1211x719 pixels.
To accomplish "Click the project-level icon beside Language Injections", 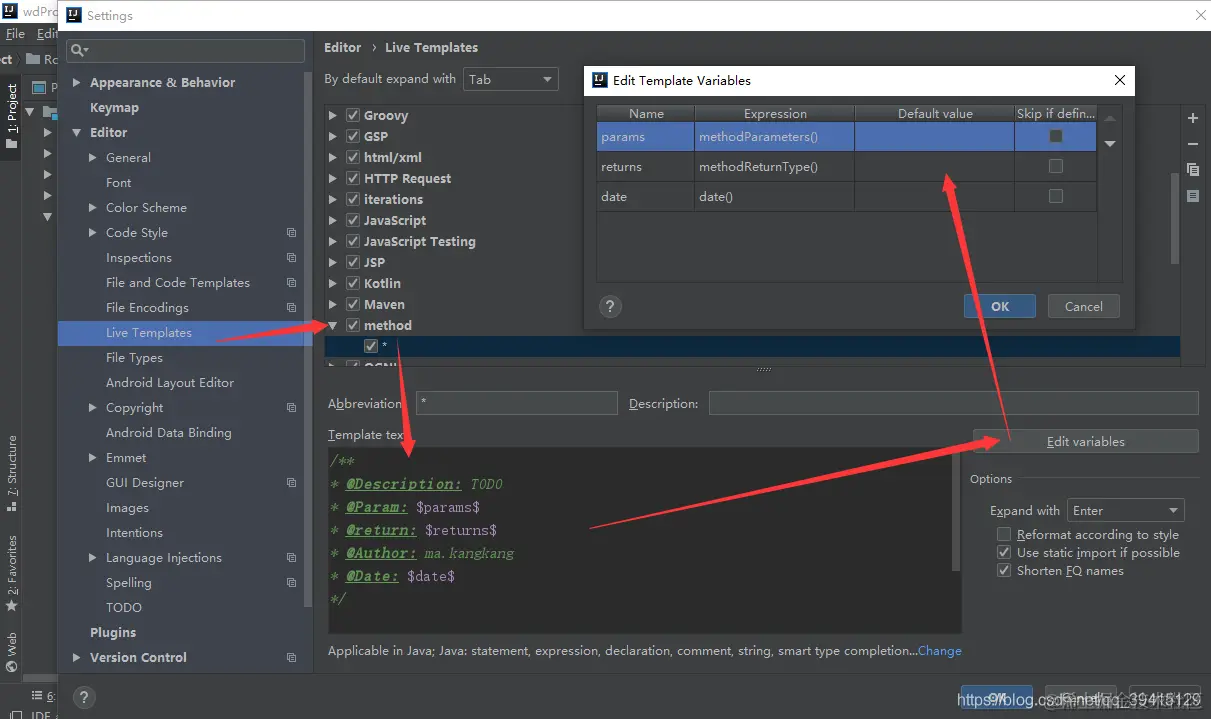I will [291, 558].
